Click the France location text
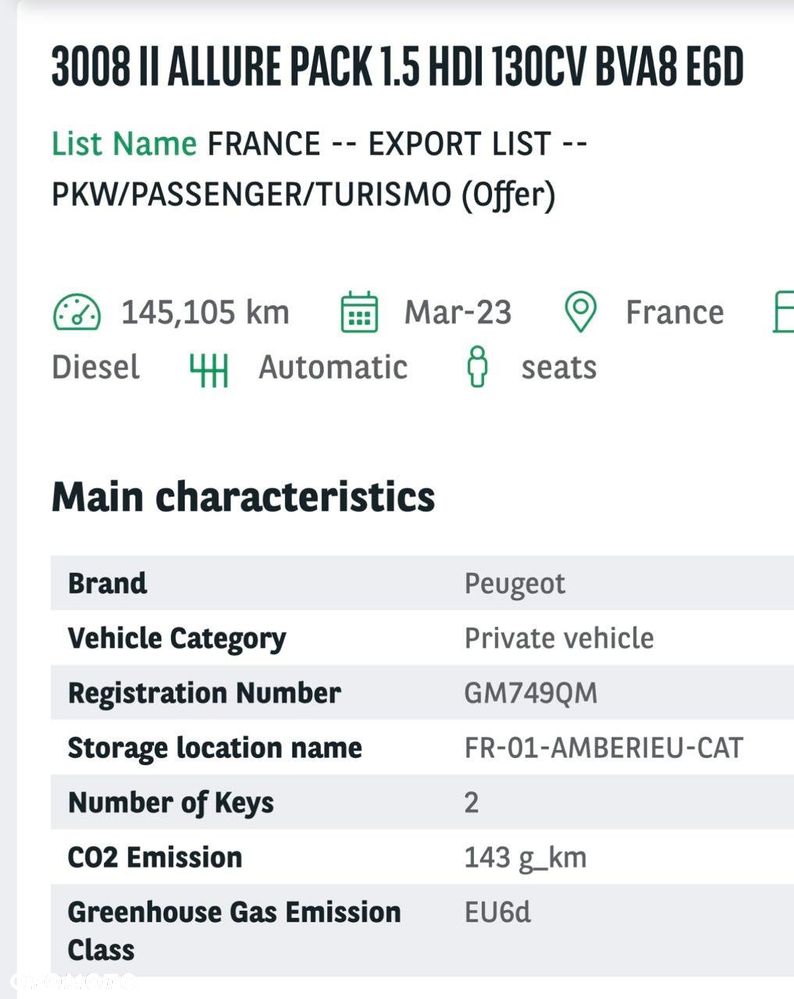This screenshot has width=794, height=999. [675, 313]
